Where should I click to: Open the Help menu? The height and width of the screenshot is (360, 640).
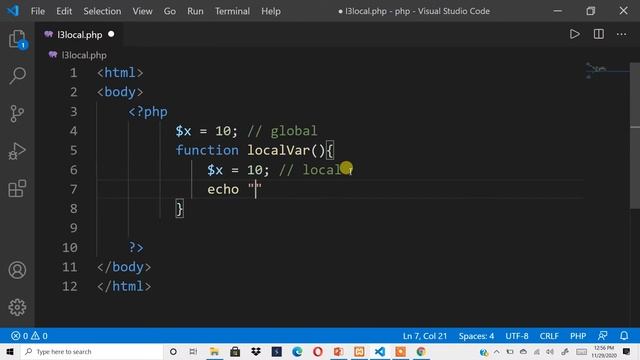(271, 11)
